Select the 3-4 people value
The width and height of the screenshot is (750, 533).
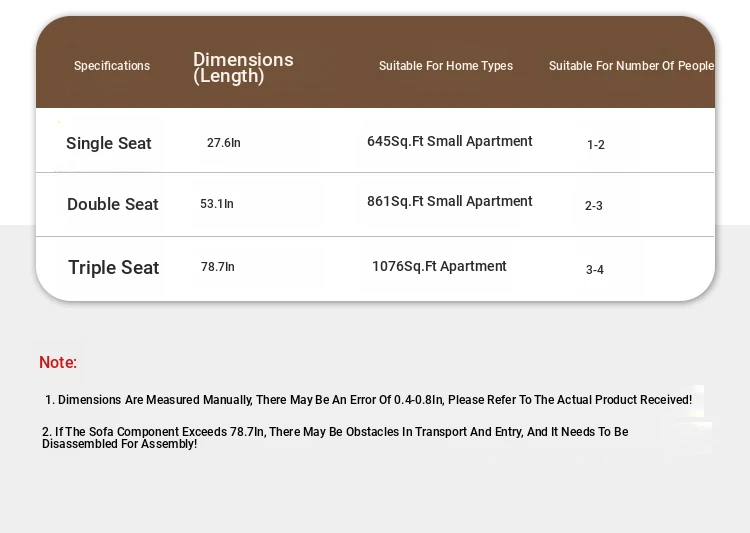click(x=595, y=270)
